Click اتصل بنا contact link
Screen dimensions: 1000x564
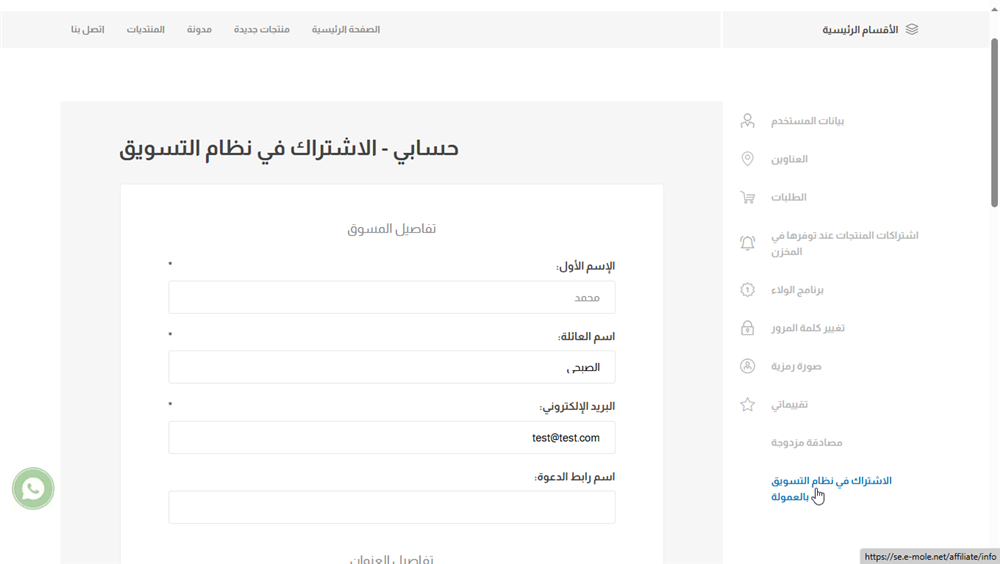88,29
